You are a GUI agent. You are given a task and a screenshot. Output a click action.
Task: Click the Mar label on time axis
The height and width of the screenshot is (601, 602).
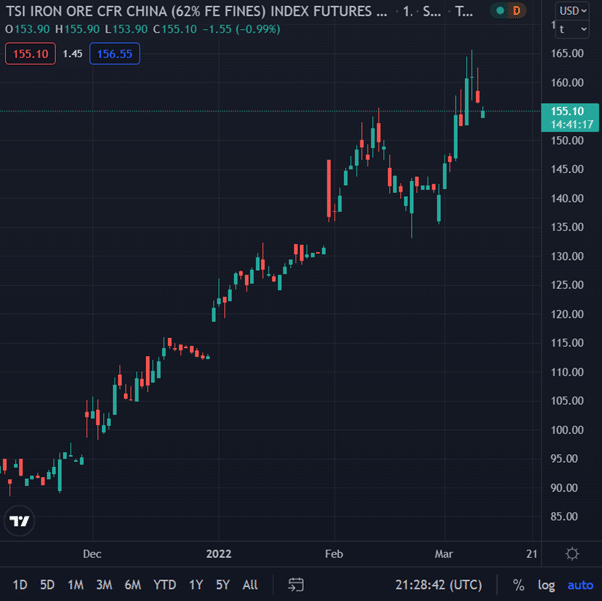(x=444, y=554)
